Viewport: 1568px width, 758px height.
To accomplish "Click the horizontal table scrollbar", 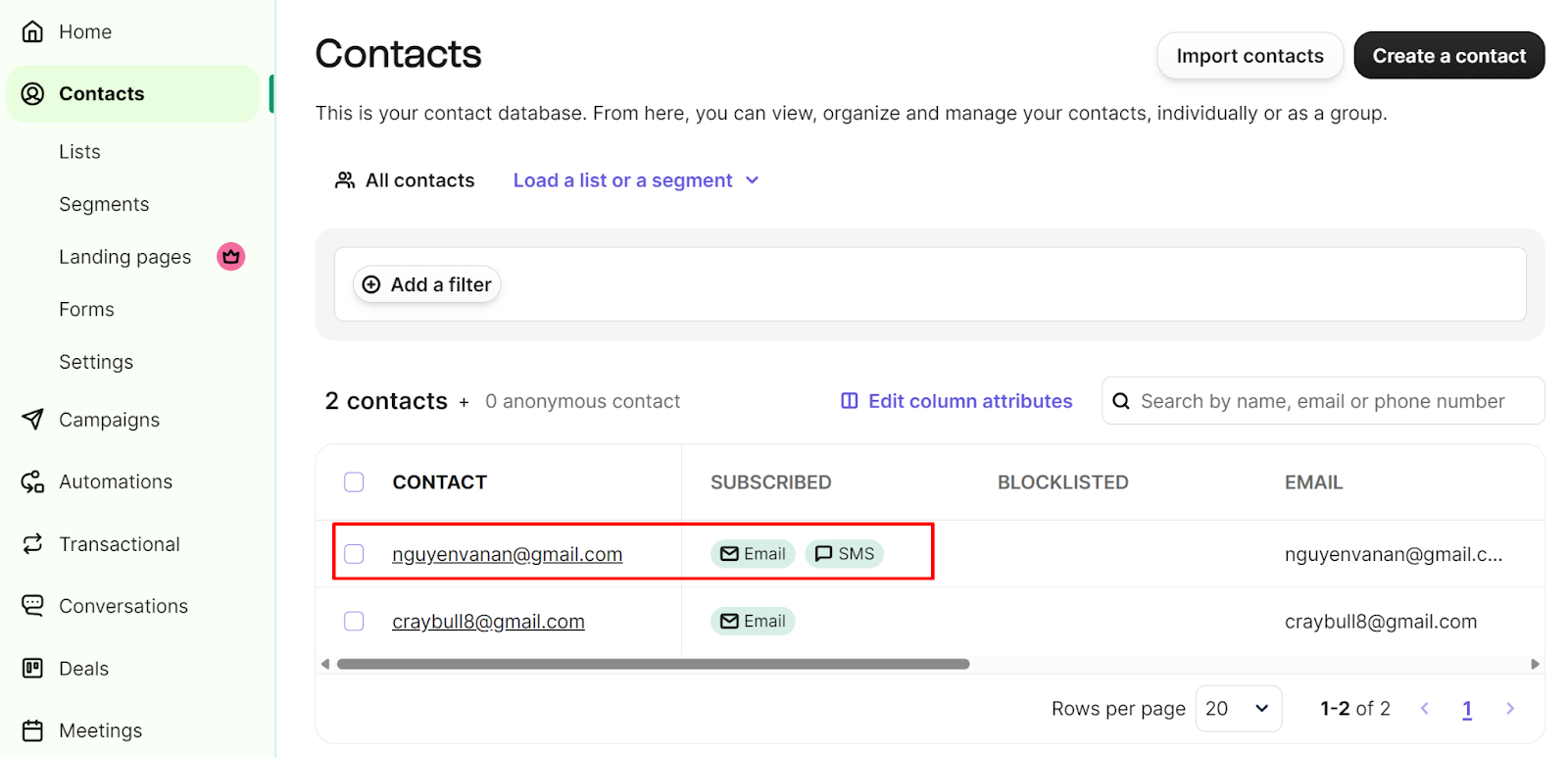I will coord(653,664).
